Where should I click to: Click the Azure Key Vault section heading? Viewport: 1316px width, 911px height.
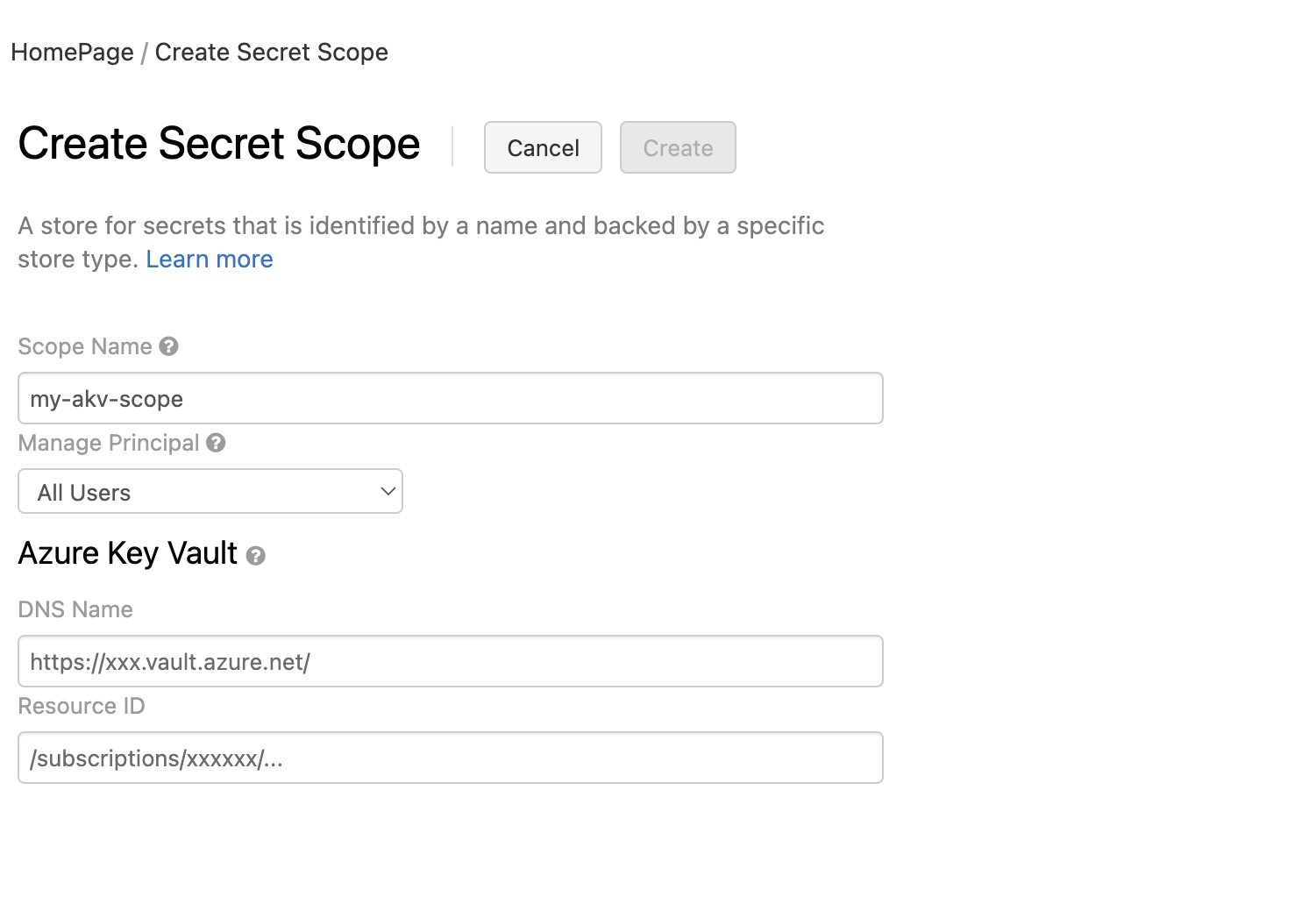tap(128, 554)
